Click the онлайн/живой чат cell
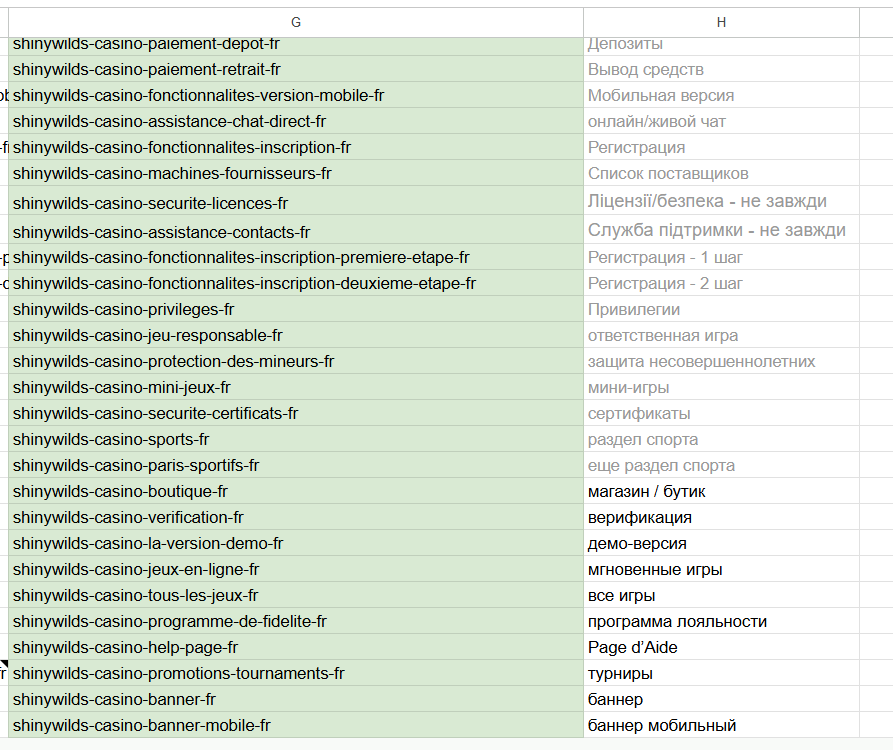This screenshot has width=893, height=750. pyautogui.click(x=721, y=121)
